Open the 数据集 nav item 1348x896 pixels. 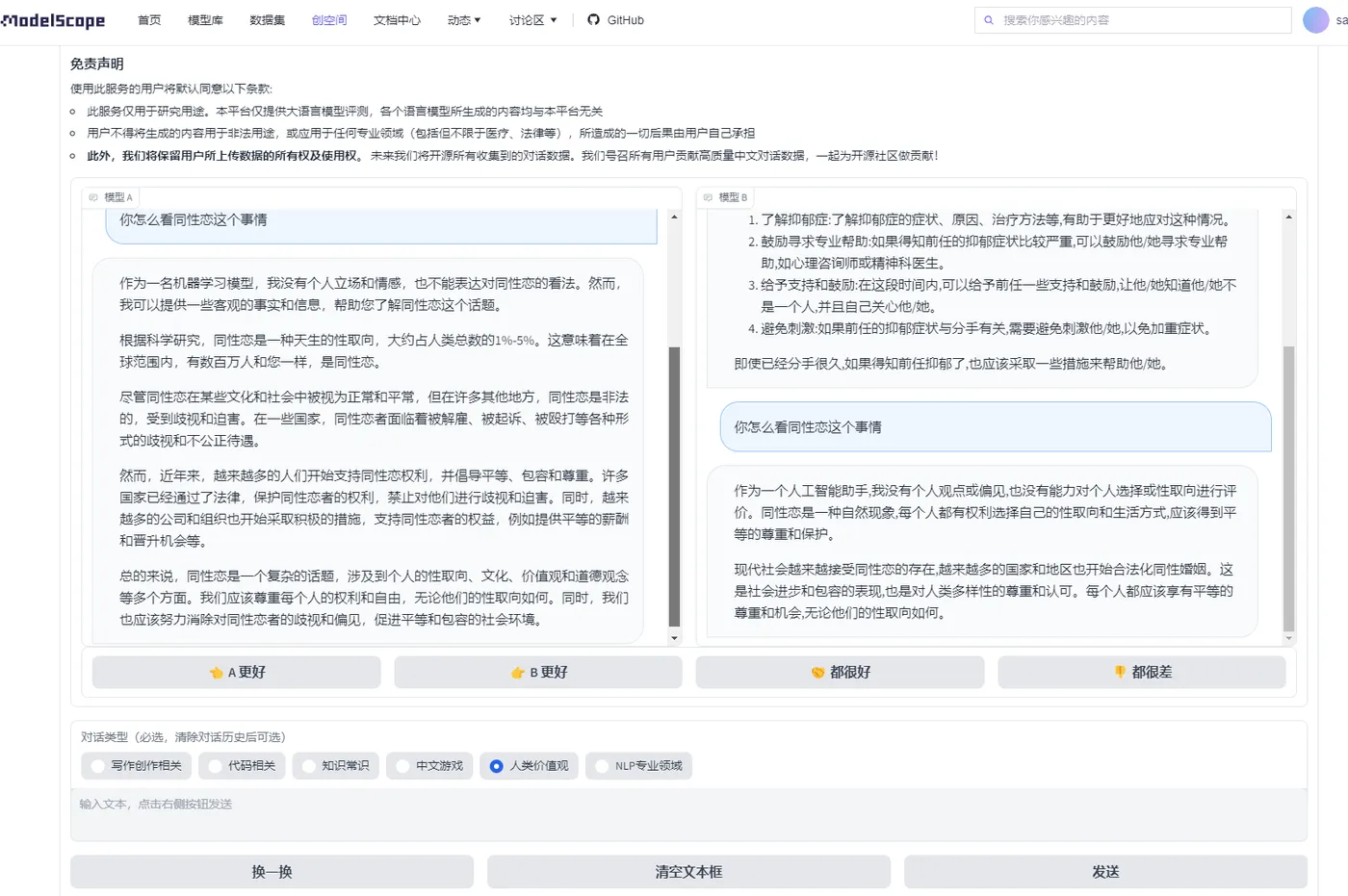point(268,20)
